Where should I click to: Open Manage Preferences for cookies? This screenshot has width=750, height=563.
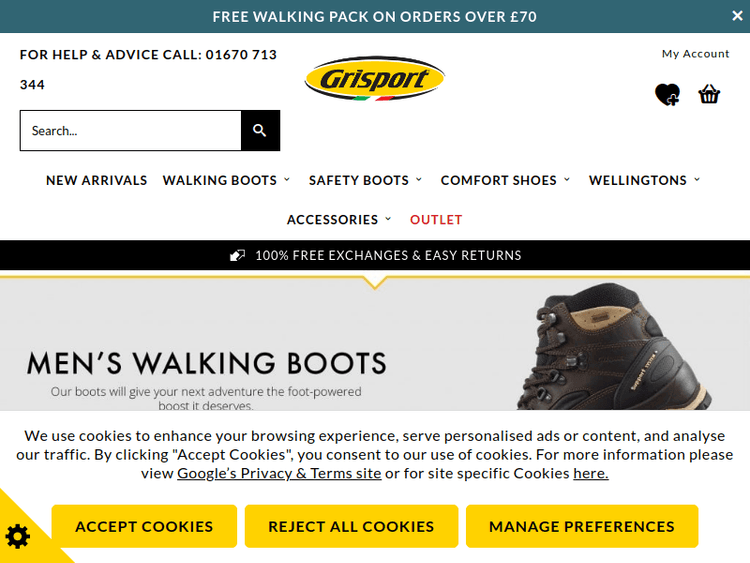582,526
